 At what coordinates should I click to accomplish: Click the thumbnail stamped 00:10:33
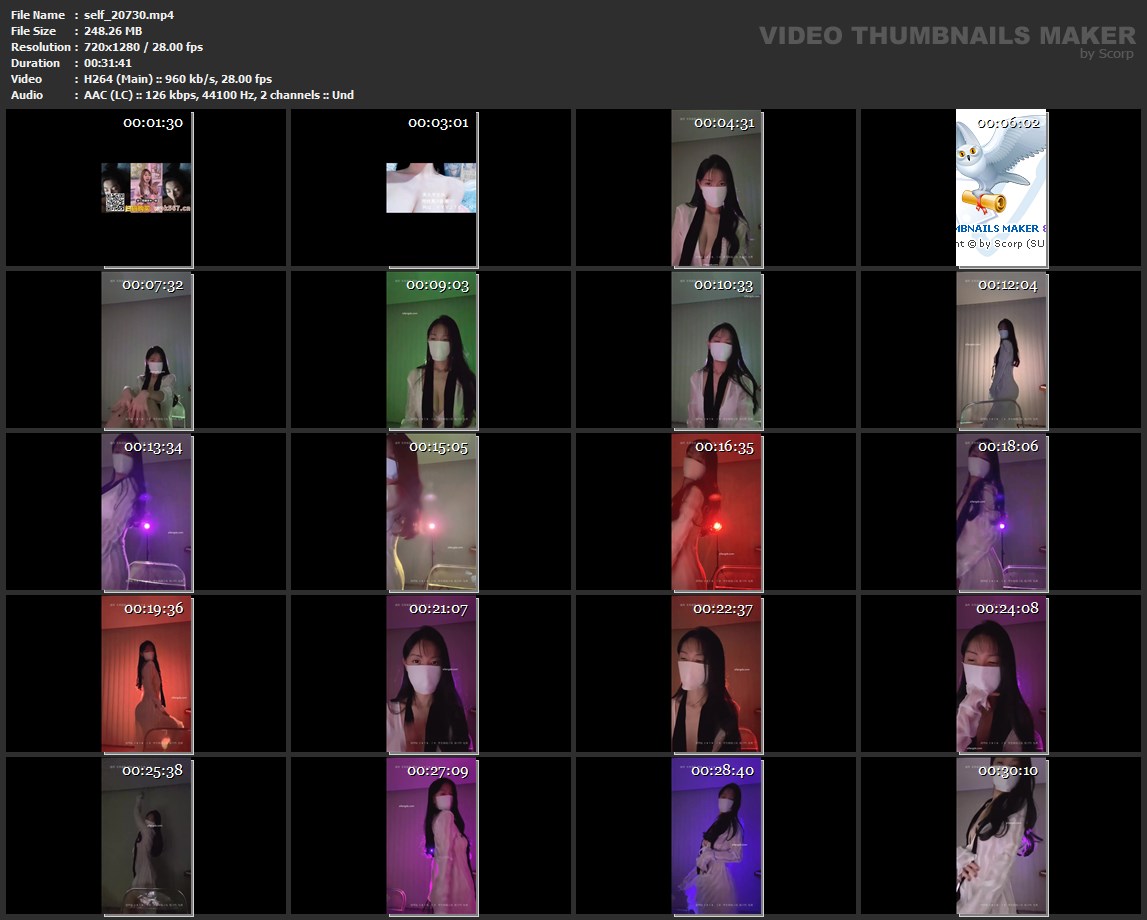point(716,350)
